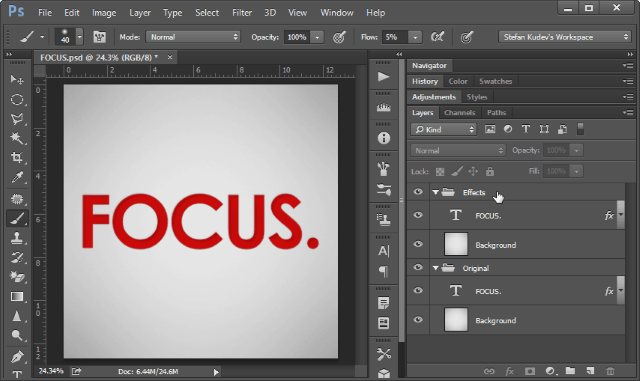640x381 pixels.
Task: Hide the FOCUS. layer in Effects group
Action: [418, 215]
